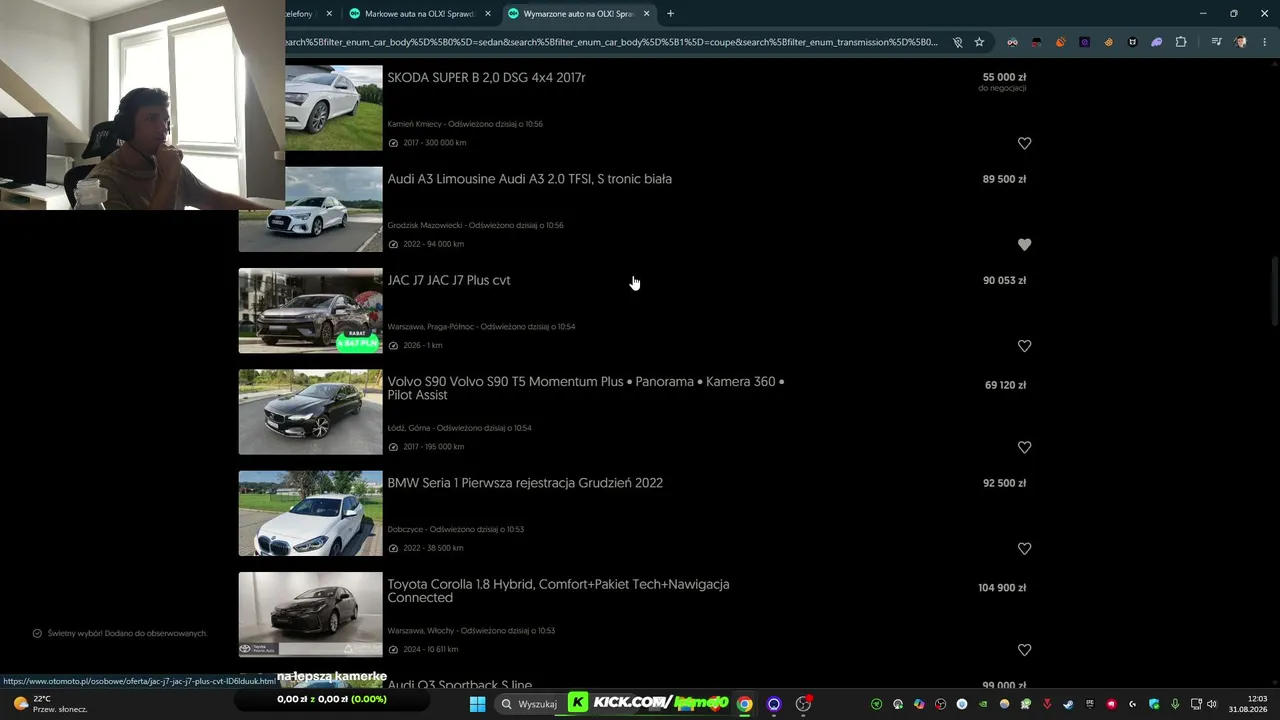Open the volume speaker tray icon
1280x720 pixels.
pyautogui.click(x=1213, y=704)
